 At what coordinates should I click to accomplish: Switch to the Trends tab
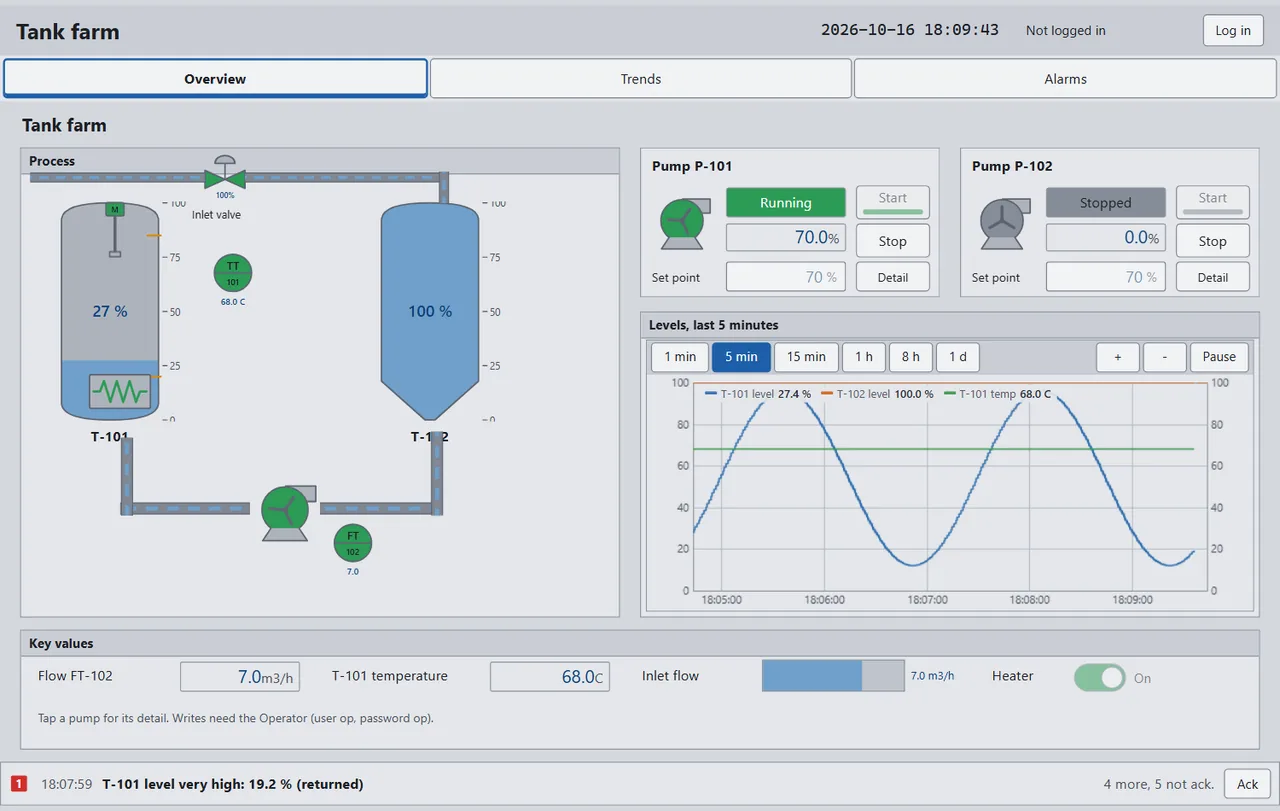641,79
